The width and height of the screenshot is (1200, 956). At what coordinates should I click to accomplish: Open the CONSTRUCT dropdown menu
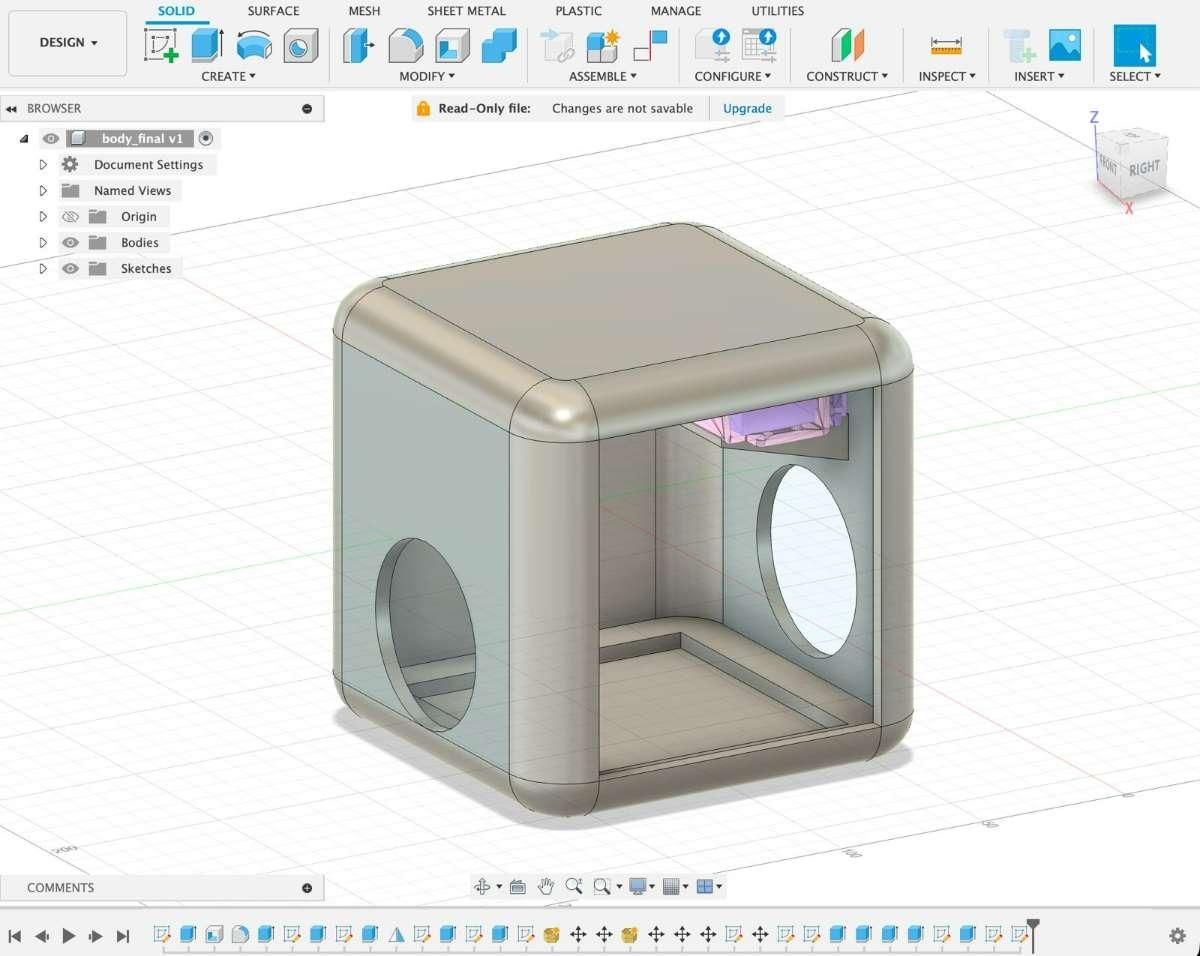847,76
